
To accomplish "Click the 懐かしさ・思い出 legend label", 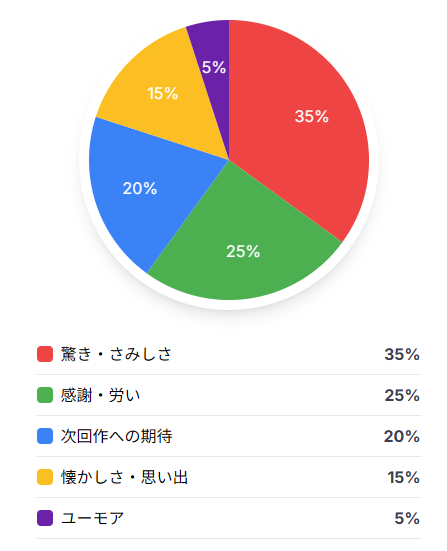I will click(124, 477).
